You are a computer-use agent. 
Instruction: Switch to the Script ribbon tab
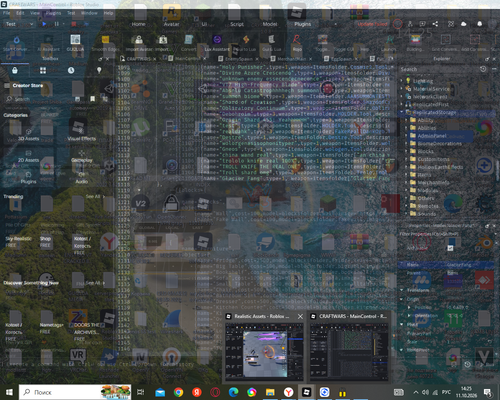pos(237,24)
